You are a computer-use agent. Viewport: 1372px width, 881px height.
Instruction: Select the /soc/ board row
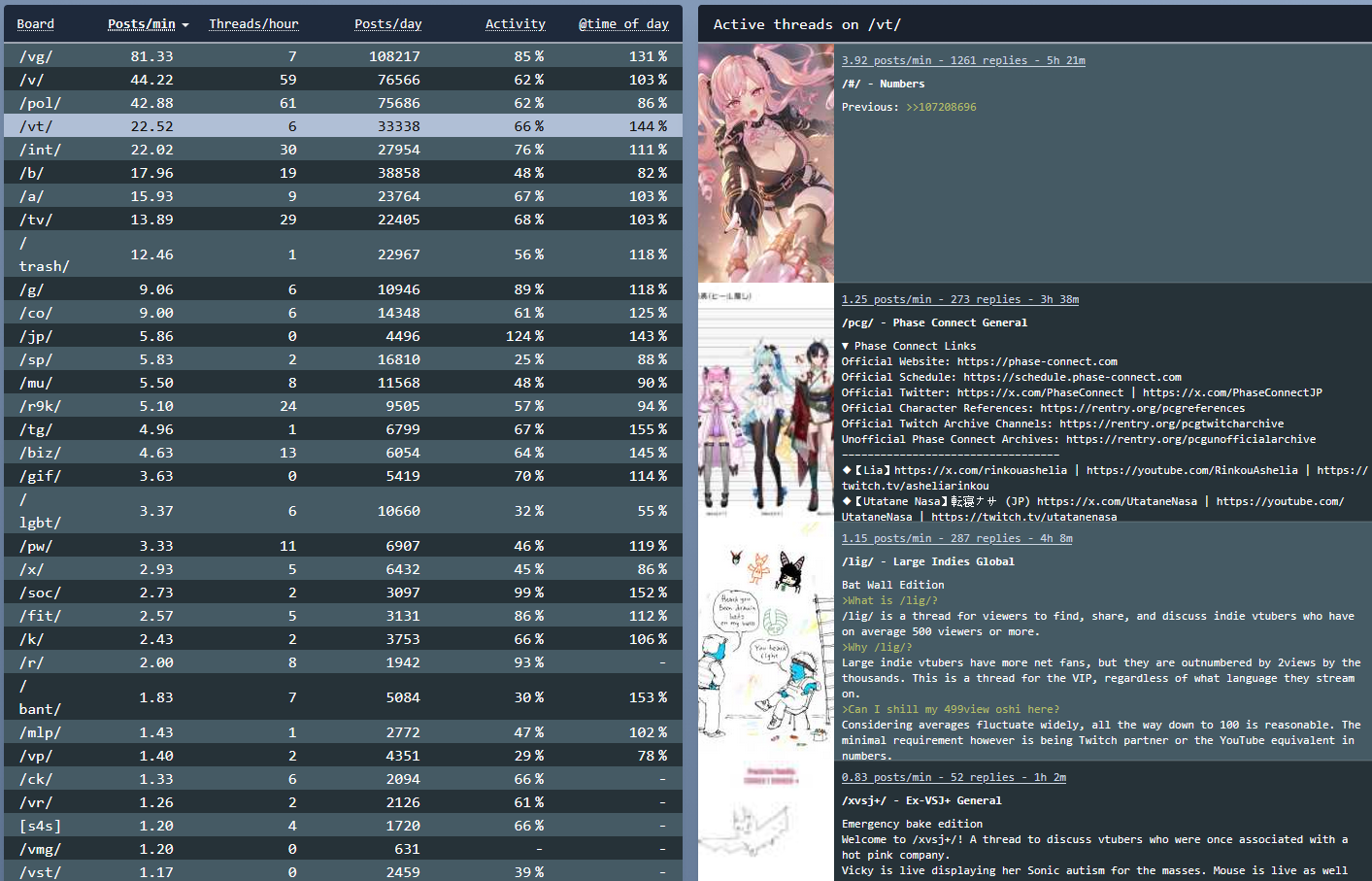coord(343,593)
